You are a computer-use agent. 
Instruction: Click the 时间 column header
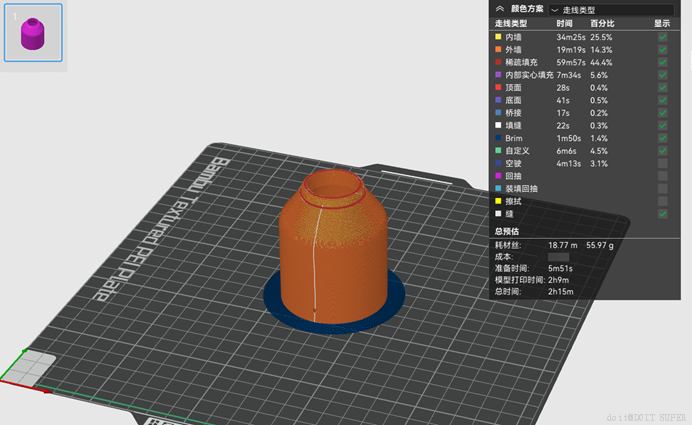[564, 23]
